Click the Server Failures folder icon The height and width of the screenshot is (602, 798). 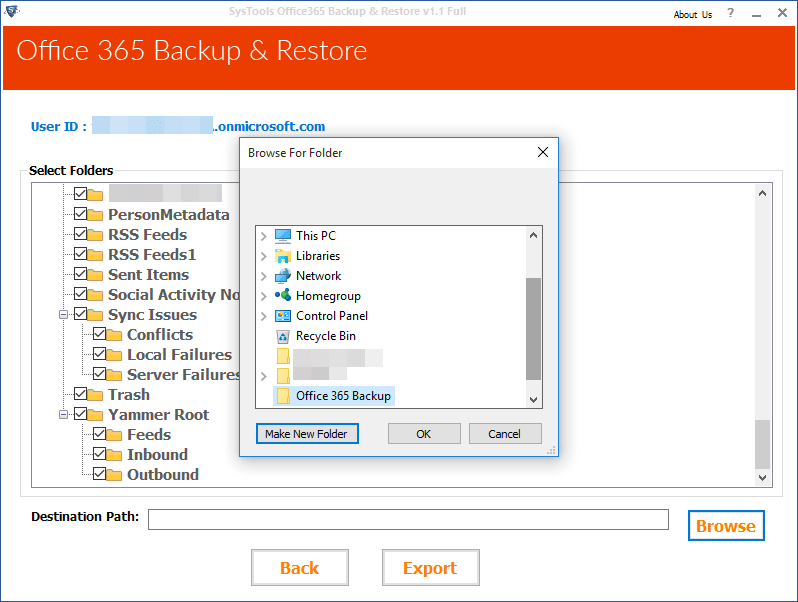(114, 375)
